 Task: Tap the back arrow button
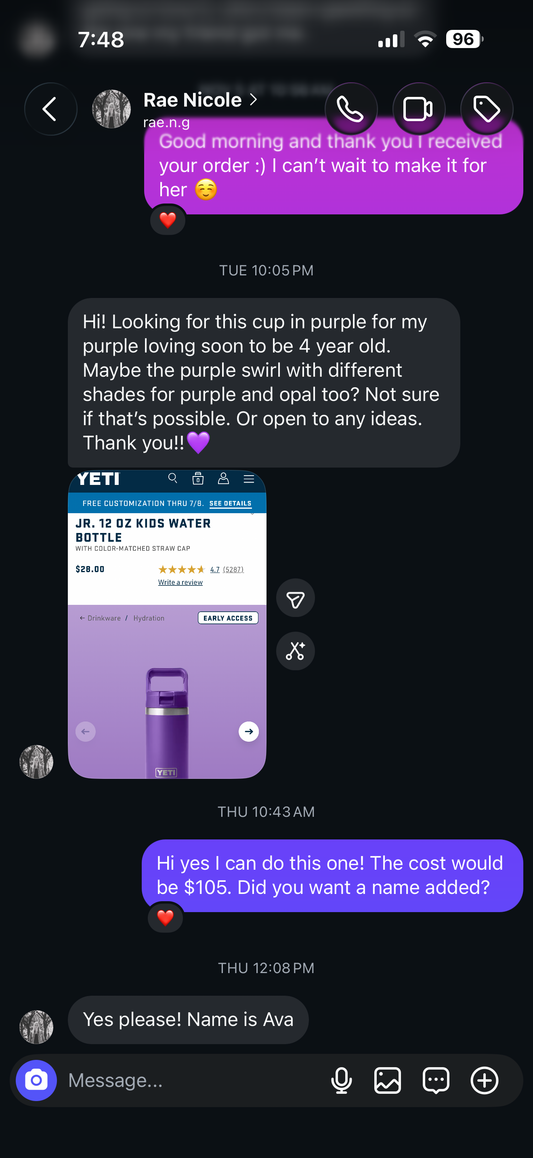coord(50,109)
